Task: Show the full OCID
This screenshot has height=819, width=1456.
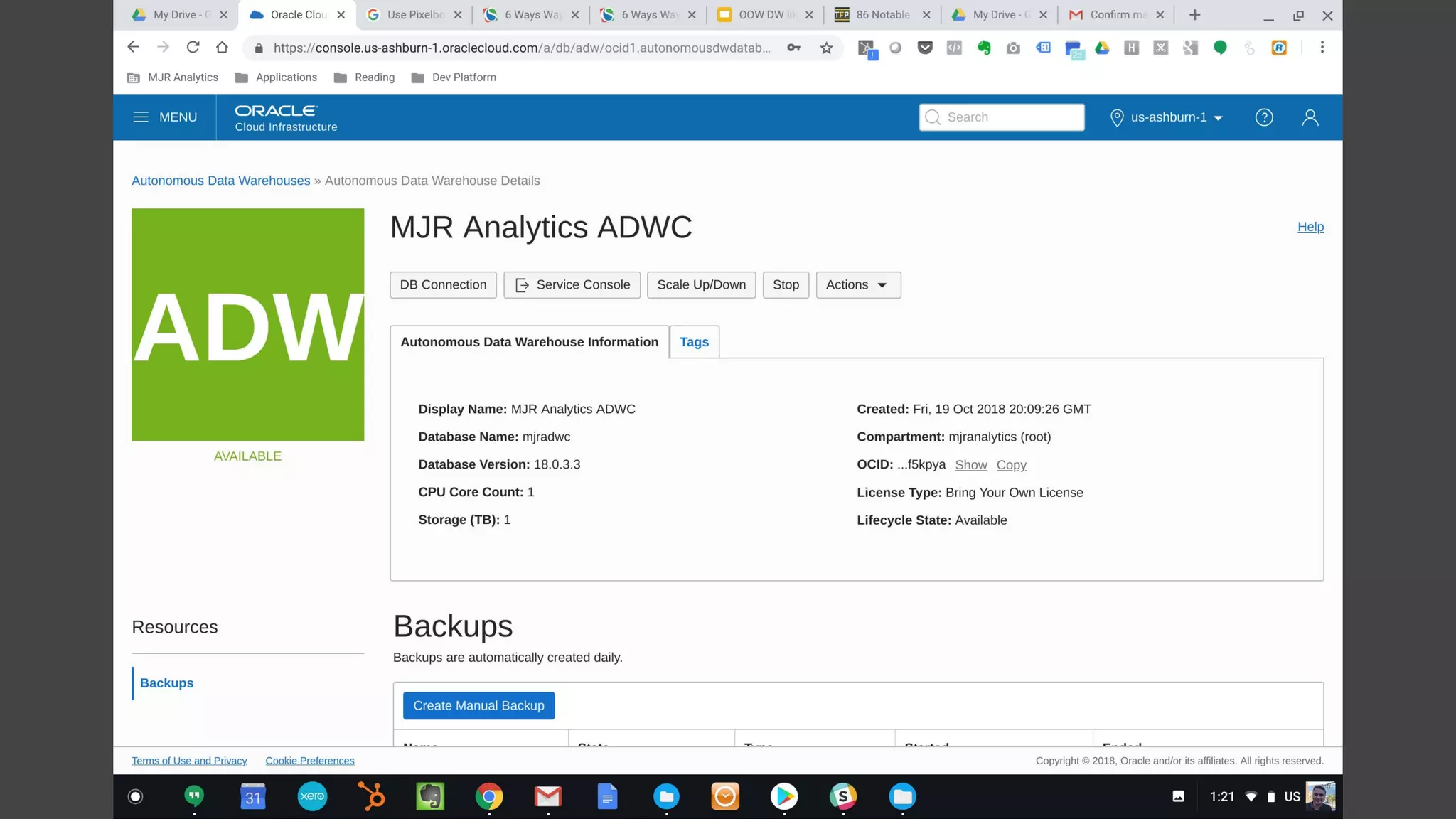Action: click(x=970, y=465)
